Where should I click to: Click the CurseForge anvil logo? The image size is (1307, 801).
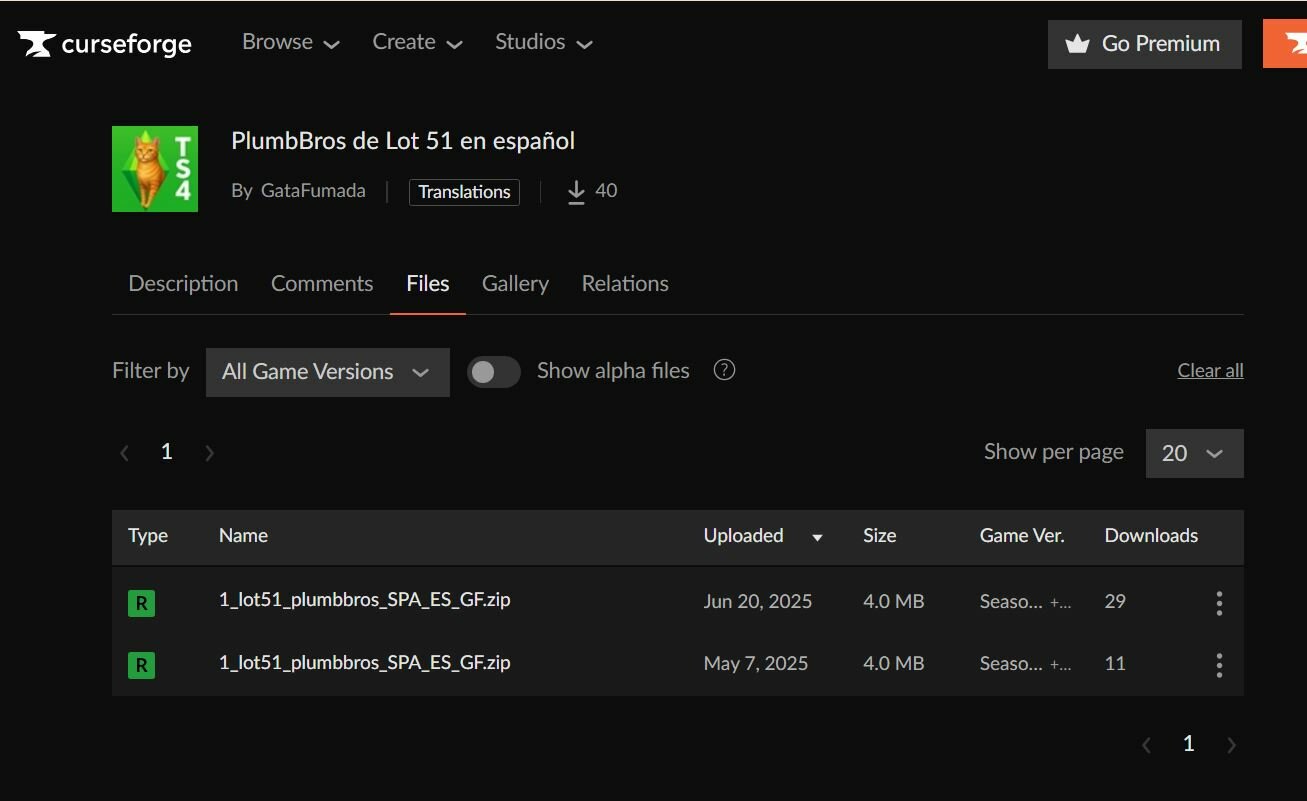37,44
